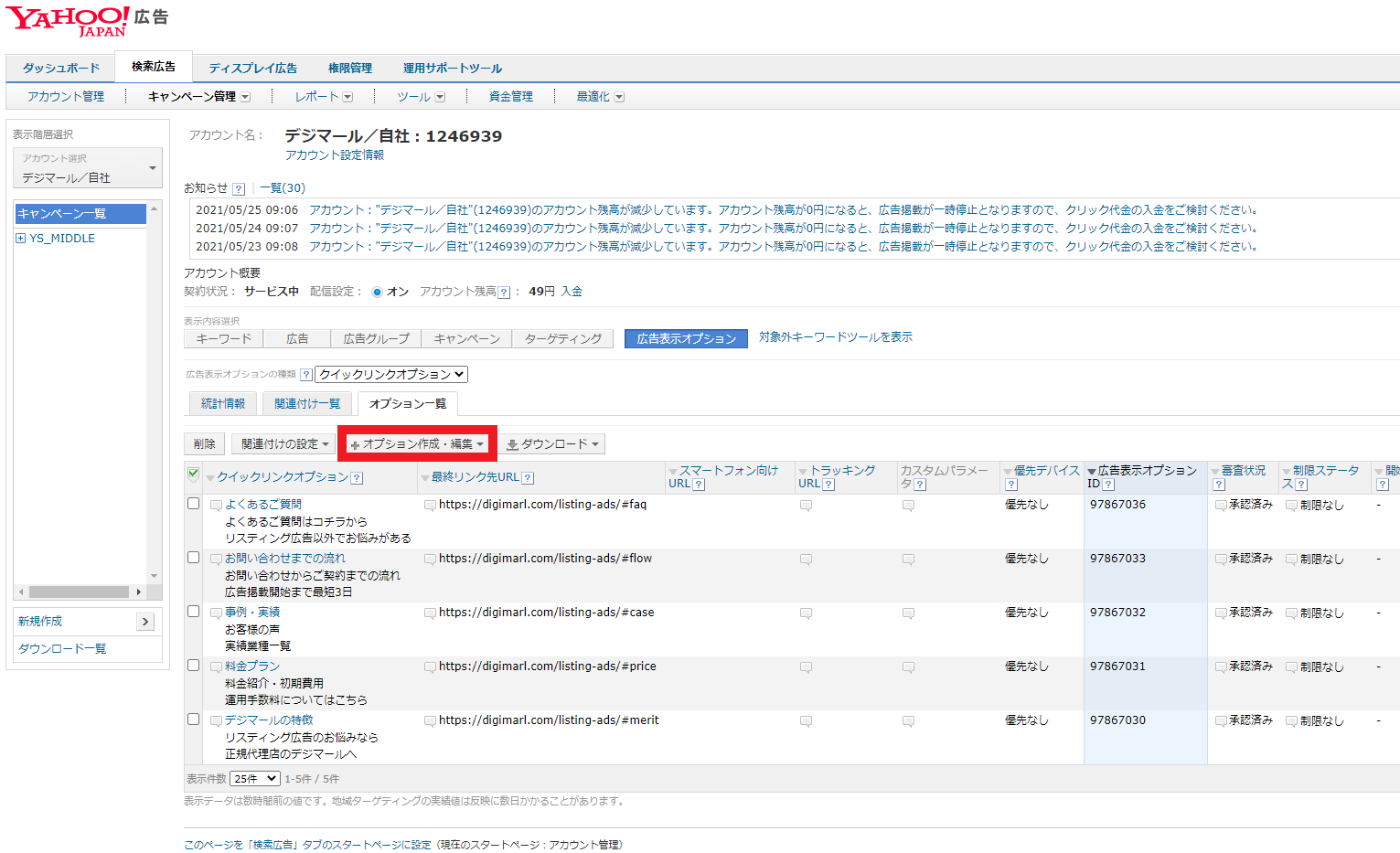This screenshot has width=1400, height=853.
Task: Click the campaign list horizontal scrollbar
Action: pos(81,592)
